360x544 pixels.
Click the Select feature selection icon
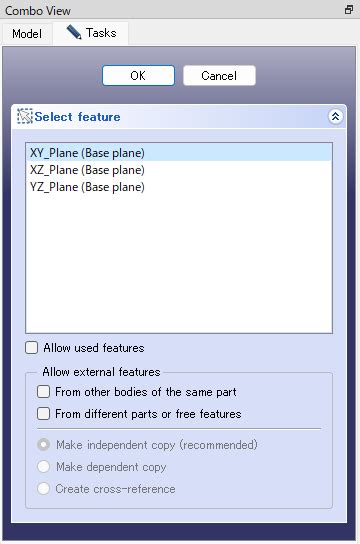[x=25, y=117]
